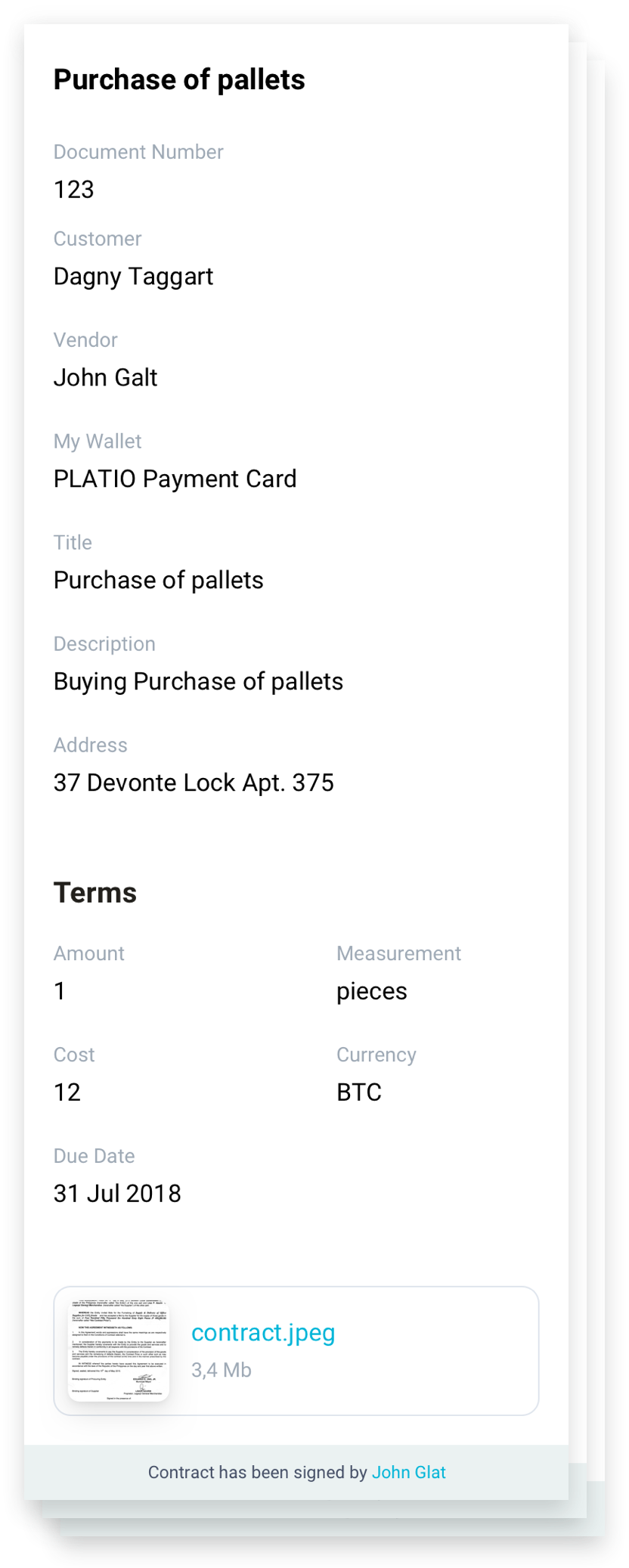Viewport: 629px width, 1568px height.
Task: Click the 3,4 Mb file size
Action: click(222, 1370)
